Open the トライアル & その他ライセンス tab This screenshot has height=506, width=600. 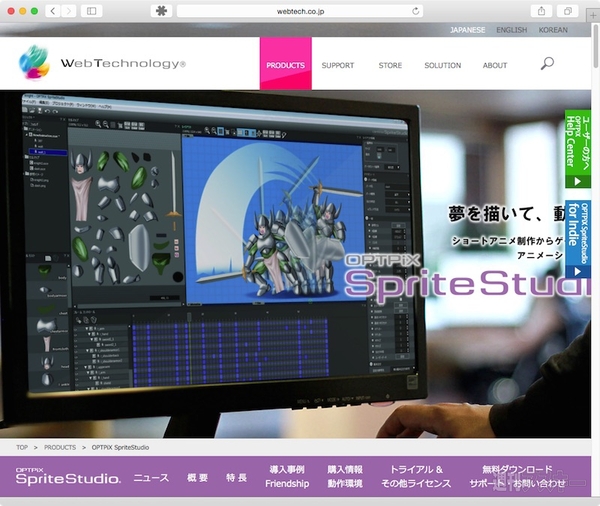(x=416, y=477)
